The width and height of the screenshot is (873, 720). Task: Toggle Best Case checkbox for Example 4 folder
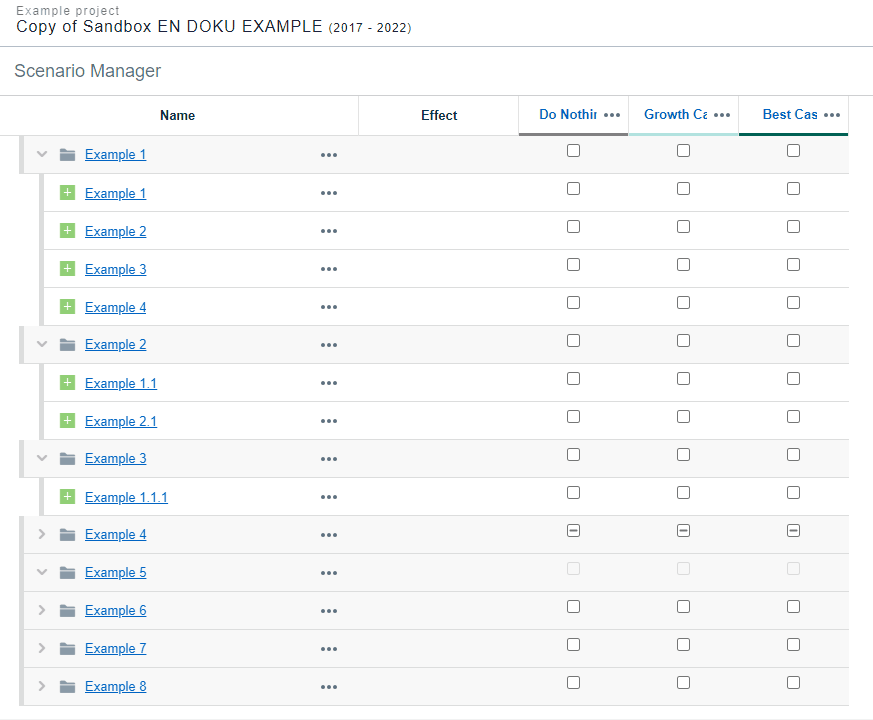[793, 531]
